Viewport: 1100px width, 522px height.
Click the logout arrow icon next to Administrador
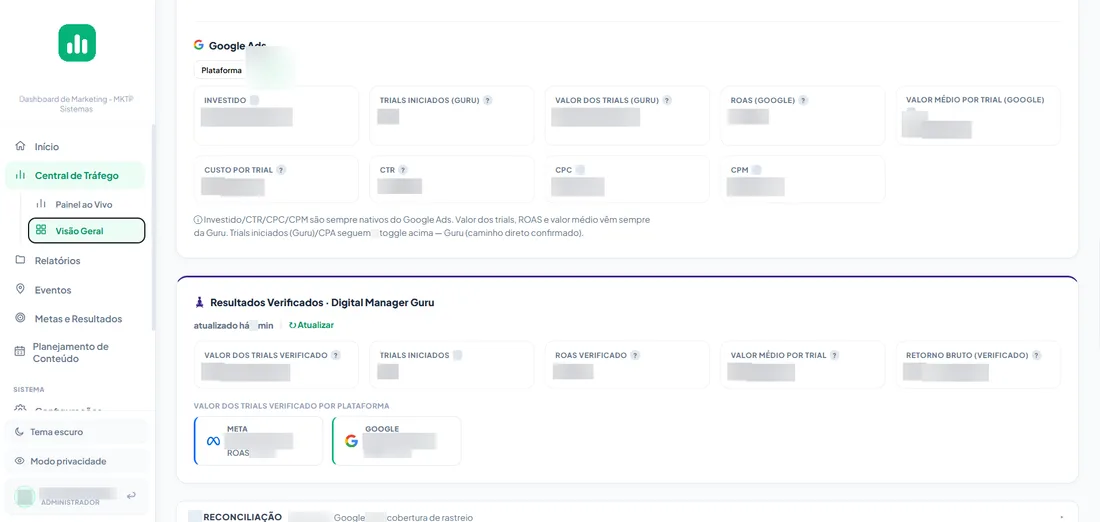point(131,495)
